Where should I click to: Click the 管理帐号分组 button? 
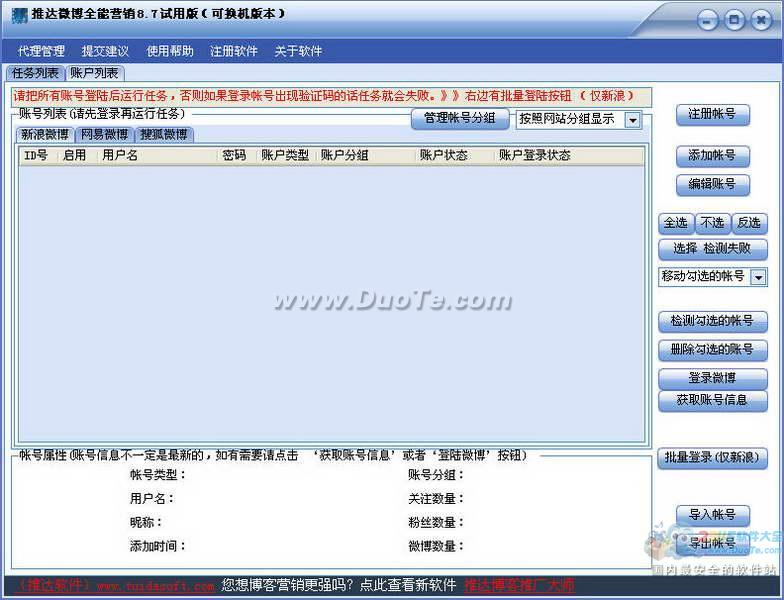pos(460,118)
